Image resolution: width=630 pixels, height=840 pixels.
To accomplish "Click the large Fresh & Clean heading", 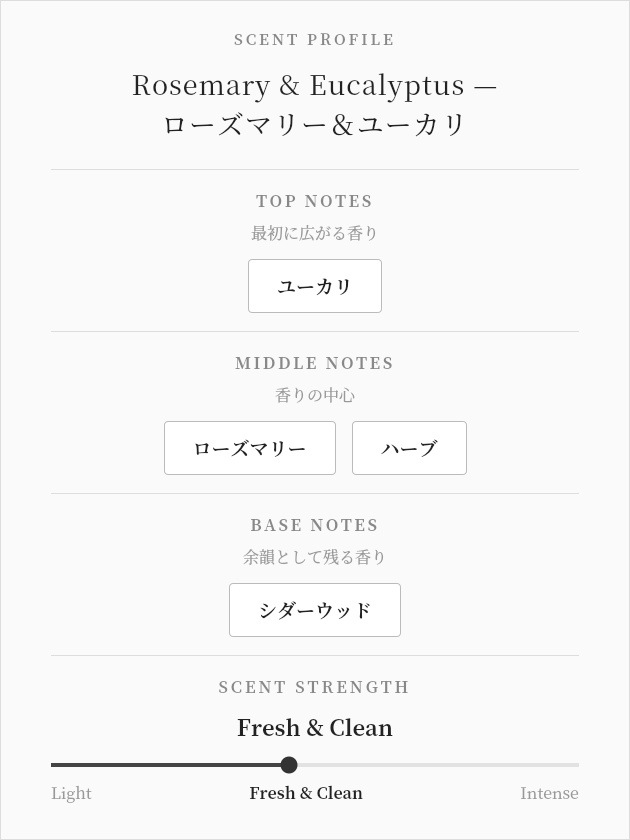I will click(314, 728).
